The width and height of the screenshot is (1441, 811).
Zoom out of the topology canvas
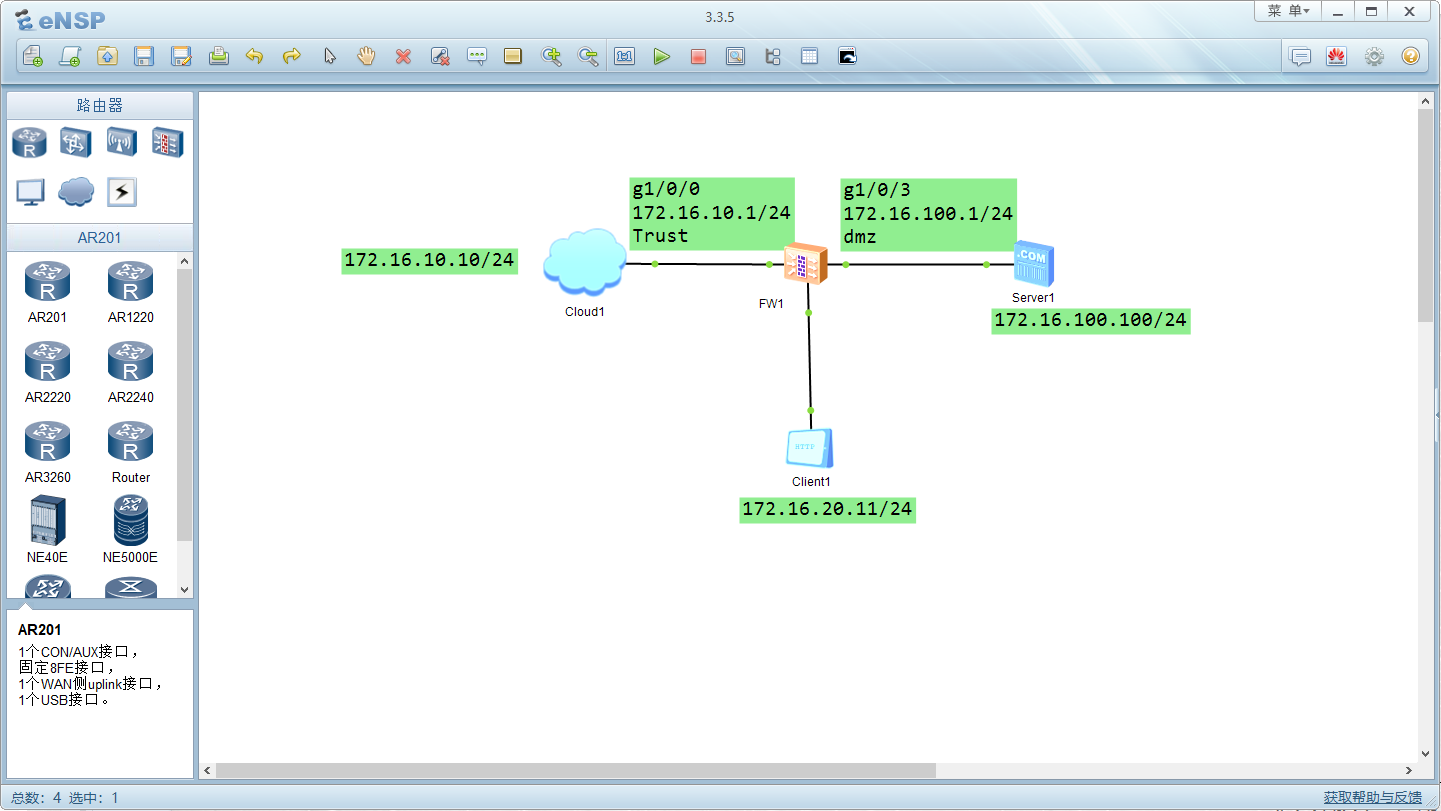coord(588,56)
